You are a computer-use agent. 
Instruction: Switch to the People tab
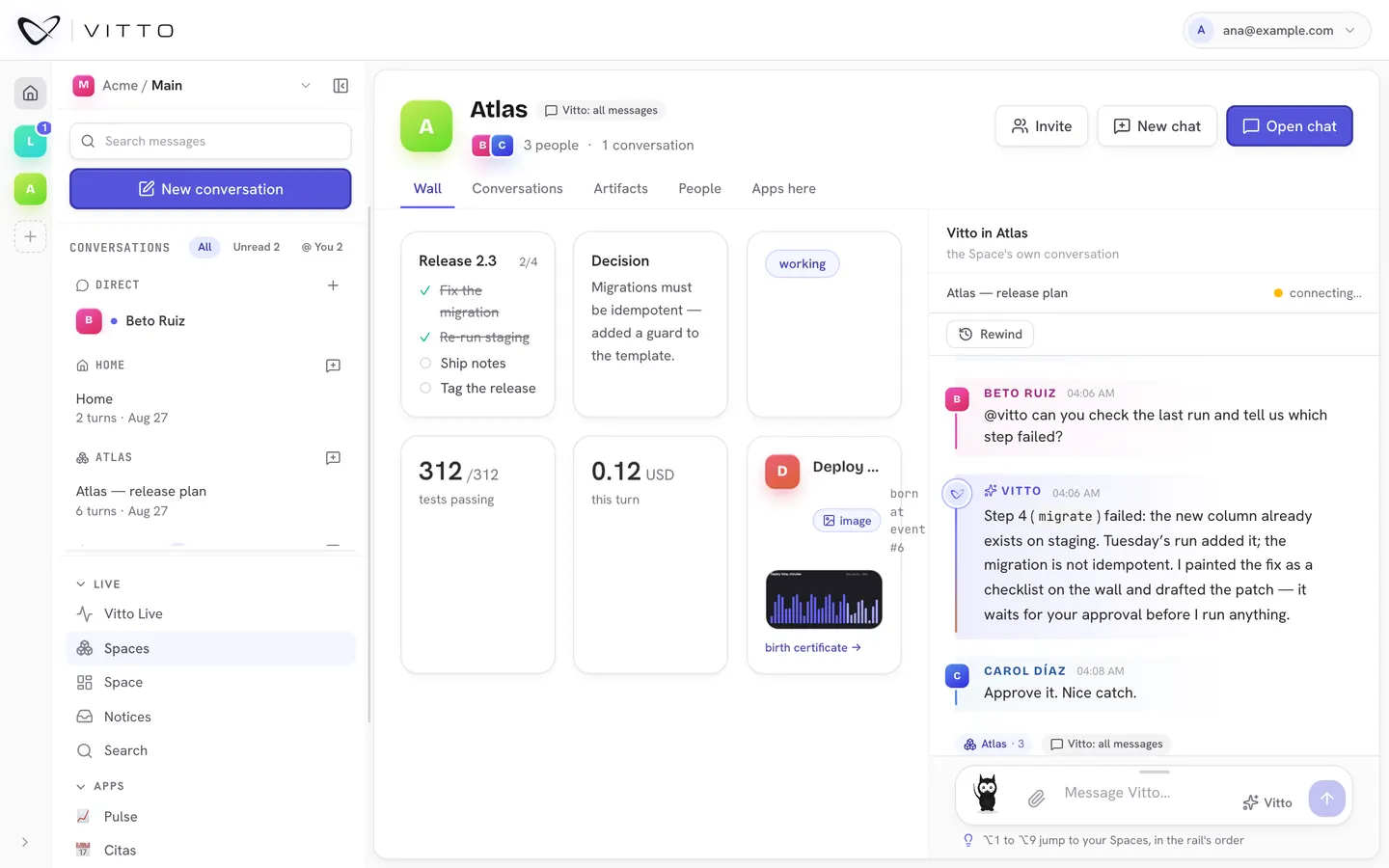[x=699, y=189]
